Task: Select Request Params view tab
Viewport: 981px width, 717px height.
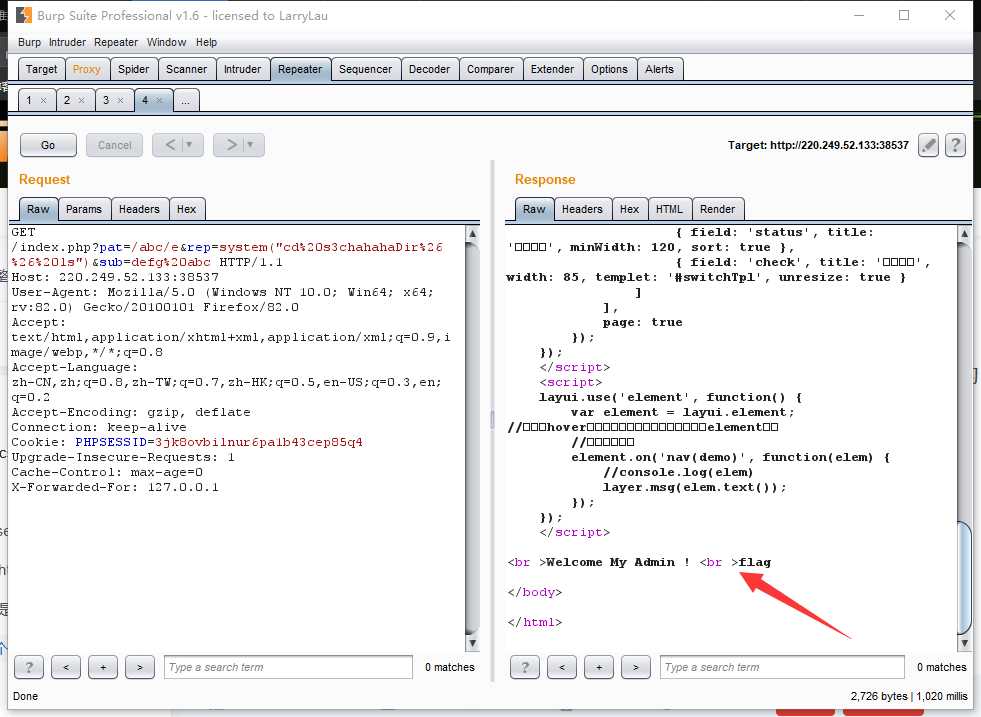Action: point(84,209)
